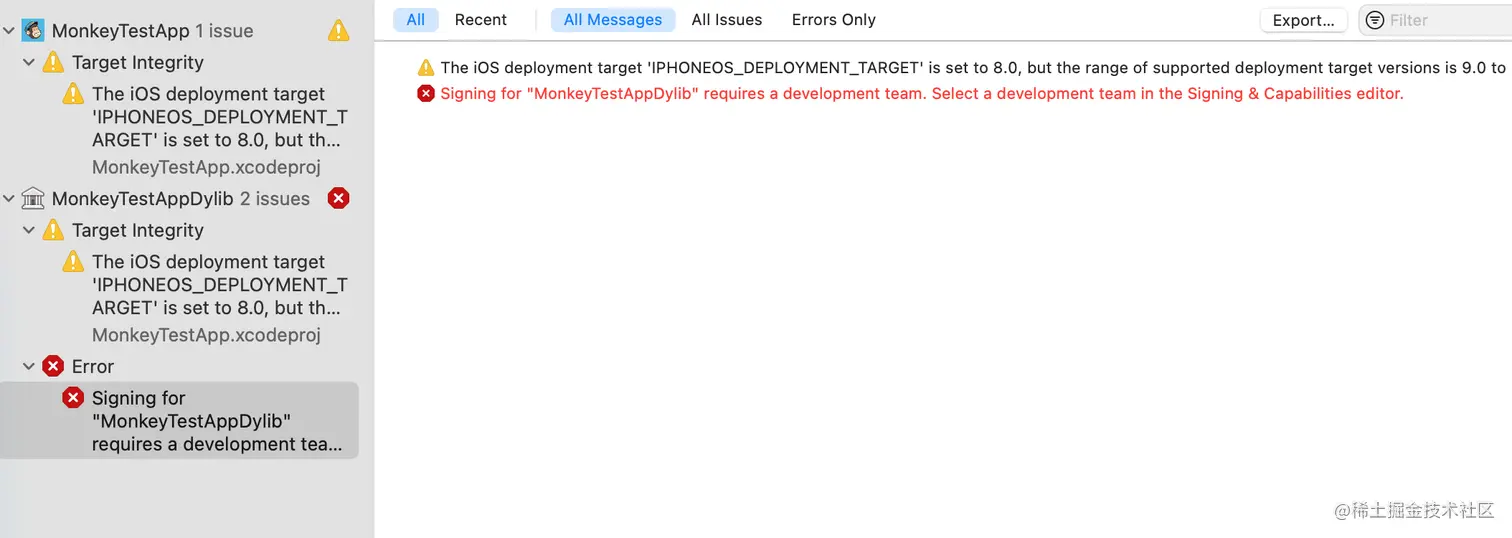Select the MonkeyTestAppDylib 2 issues row
Screen dimensions: 1512x538
tap(180, 198)
